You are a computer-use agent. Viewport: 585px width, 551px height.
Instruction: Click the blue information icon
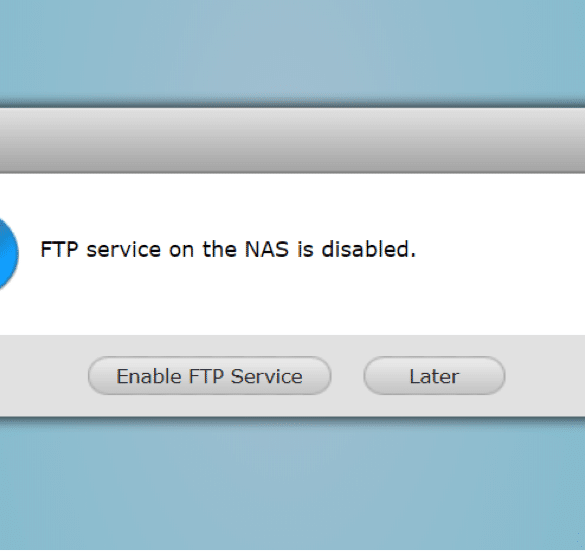[7, 254]
